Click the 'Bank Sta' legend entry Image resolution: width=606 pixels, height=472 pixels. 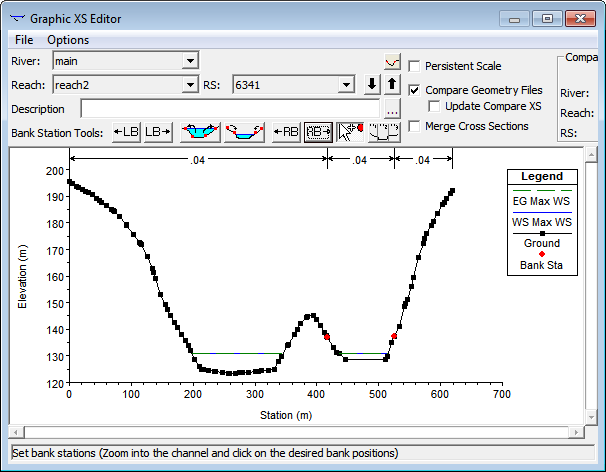coord(541,265)
